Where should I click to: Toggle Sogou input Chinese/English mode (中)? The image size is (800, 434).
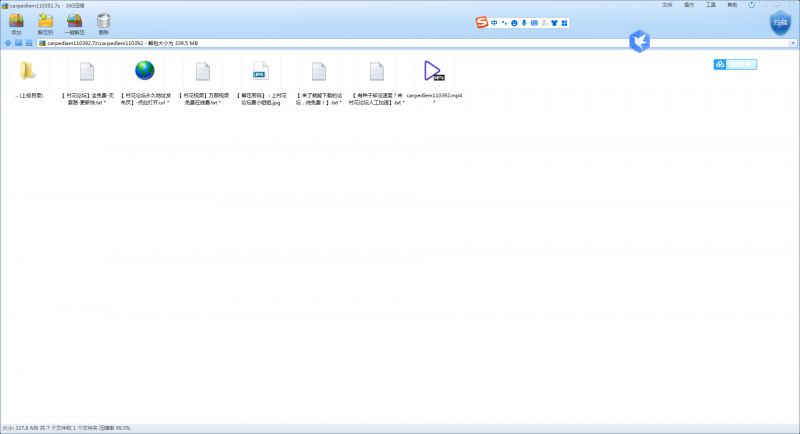pos(494,22)
